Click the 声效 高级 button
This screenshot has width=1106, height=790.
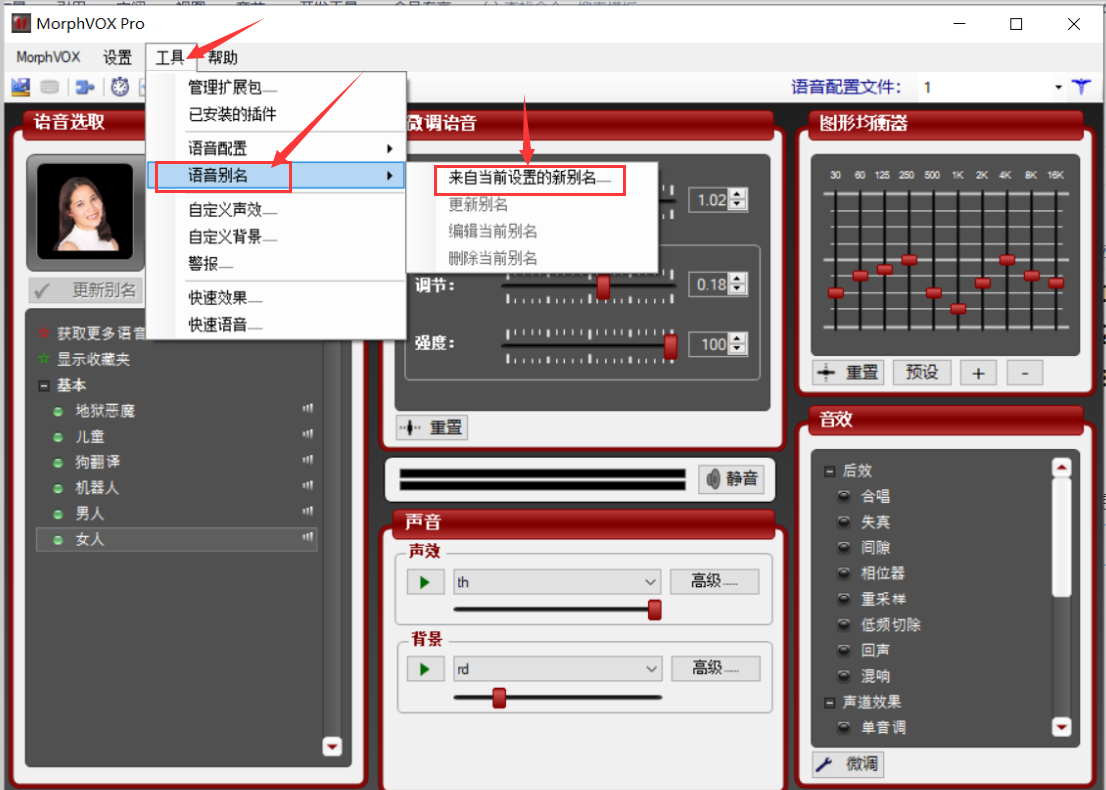pyautogui.click(x=714, y=581)
